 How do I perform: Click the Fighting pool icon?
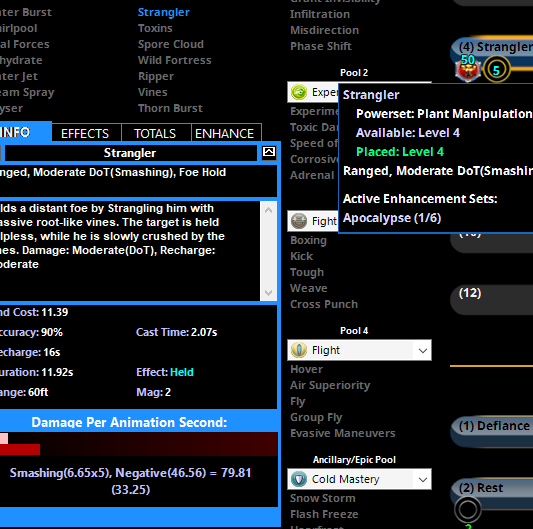299,221
